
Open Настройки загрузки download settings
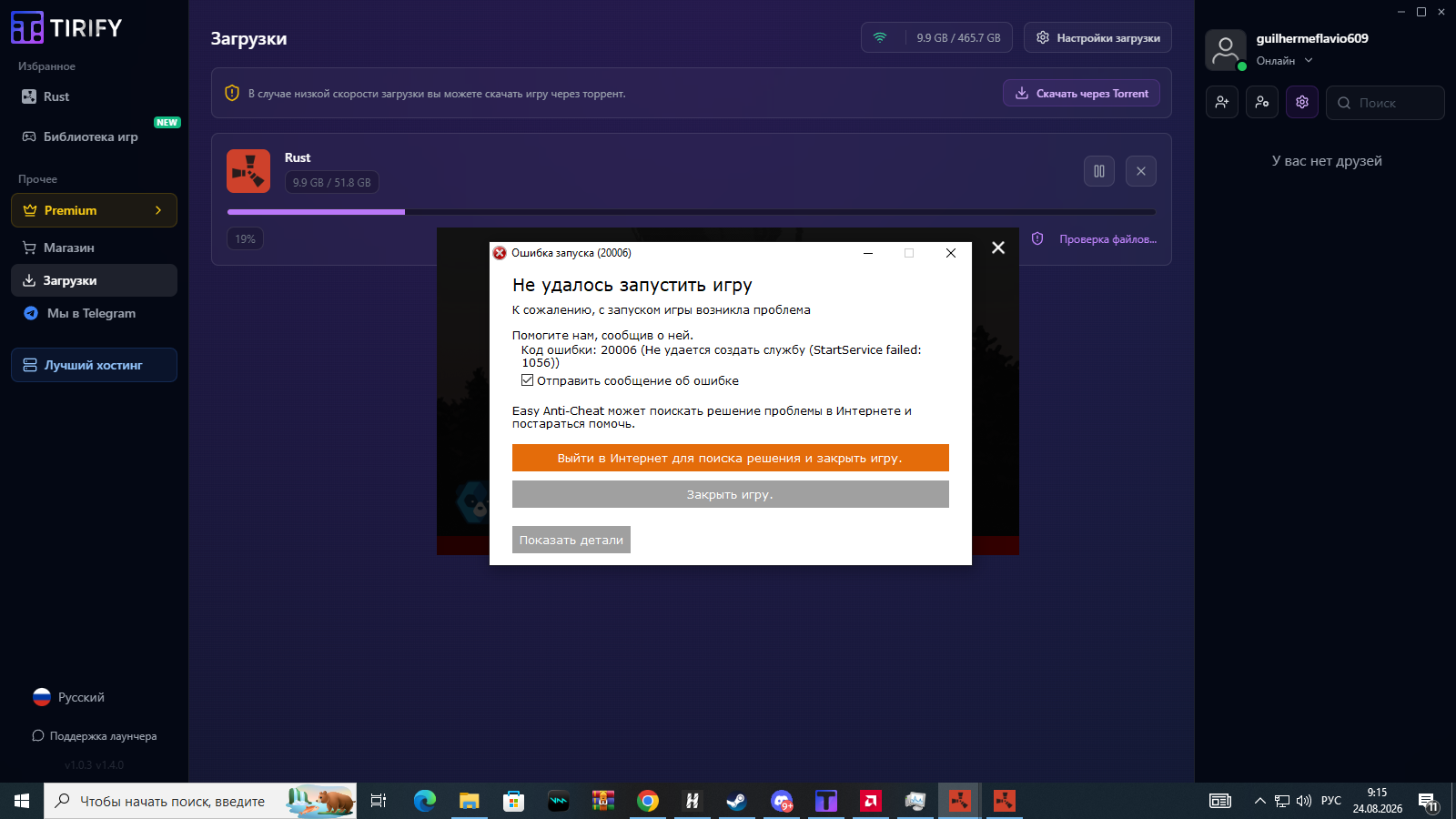[x=1097, y=37]
